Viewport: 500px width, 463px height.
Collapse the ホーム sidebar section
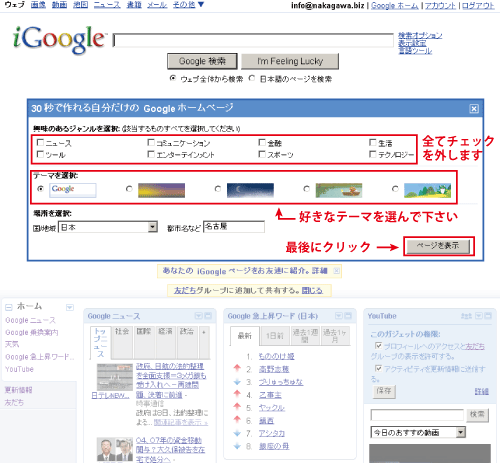click(x=9, y=307)
